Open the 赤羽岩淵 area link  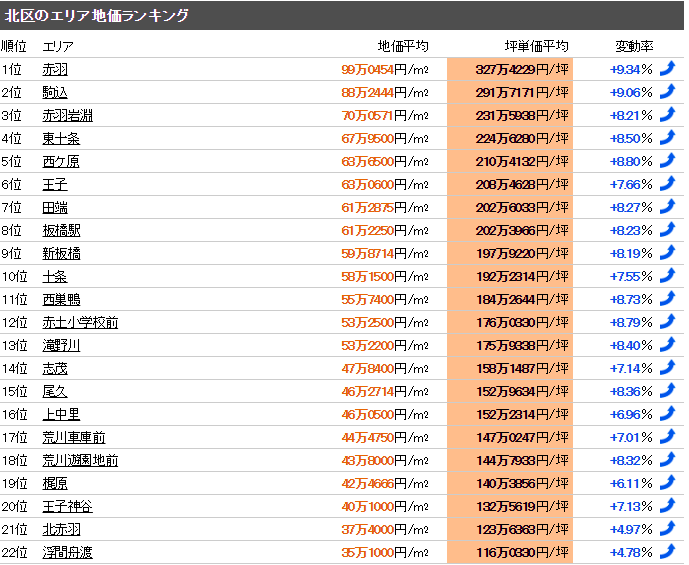[68, 116]
